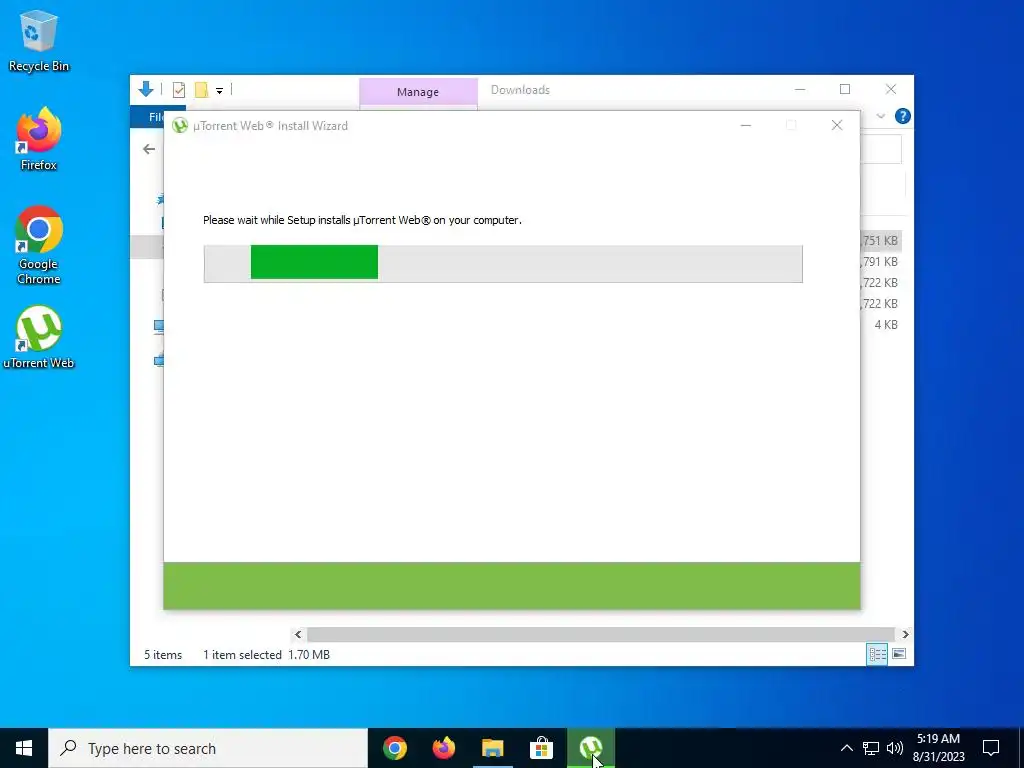Click uTorrent logo in wizard title bar
Screen dimensions: 1024x768
point(180,125)
